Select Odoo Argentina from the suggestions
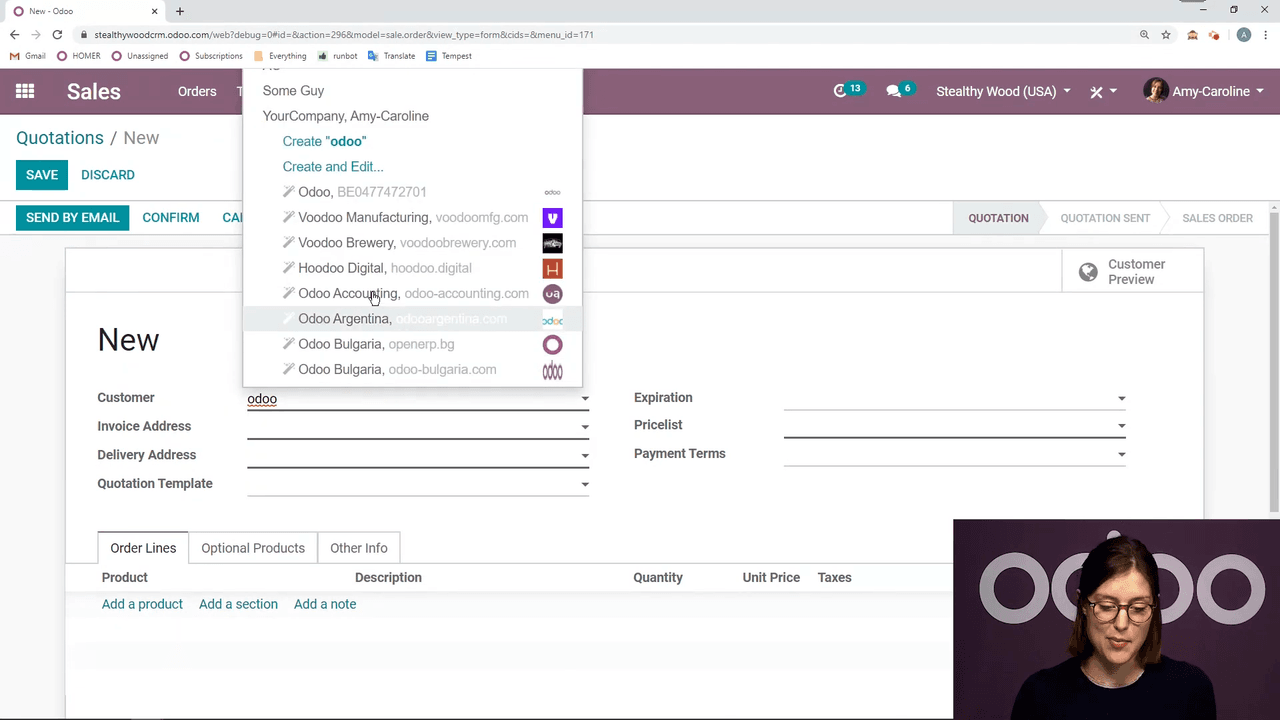 [x=344, y=319]
